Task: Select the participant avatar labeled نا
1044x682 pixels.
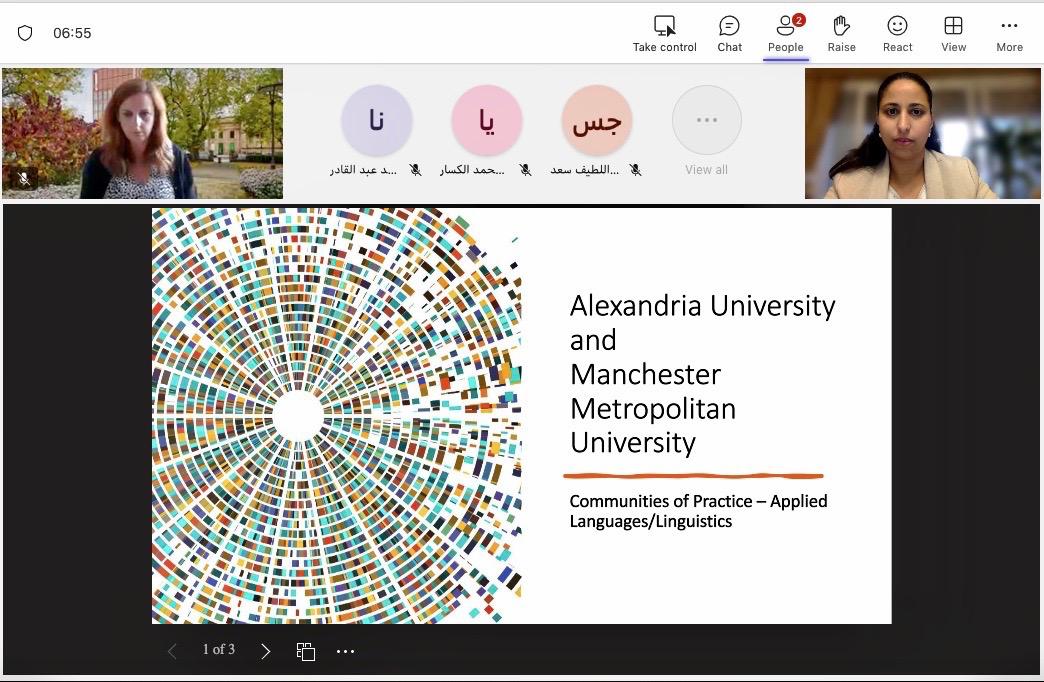Action: pos(376,121)
